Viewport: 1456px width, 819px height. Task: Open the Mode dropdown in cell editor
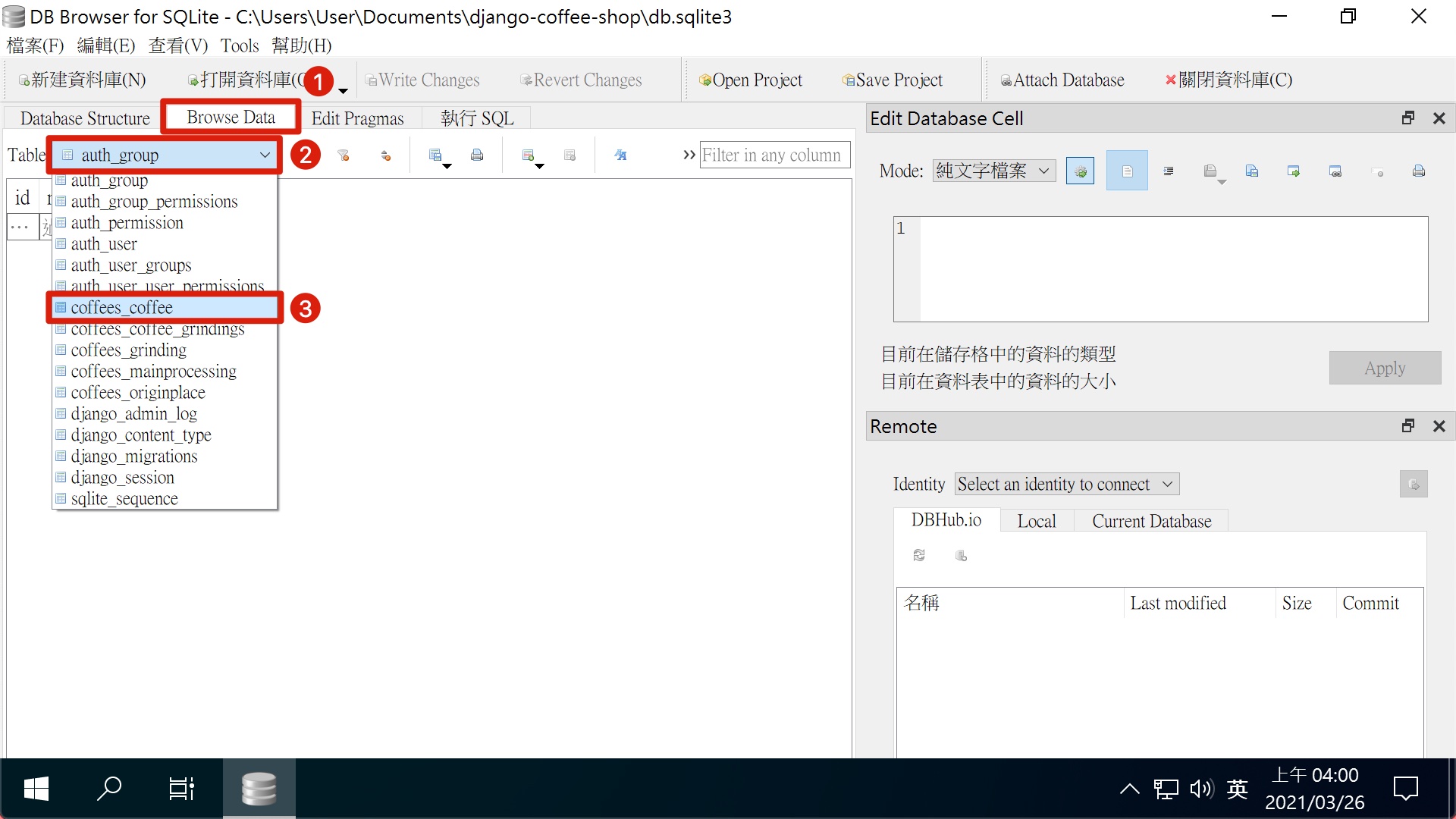(x=994, y=171)
